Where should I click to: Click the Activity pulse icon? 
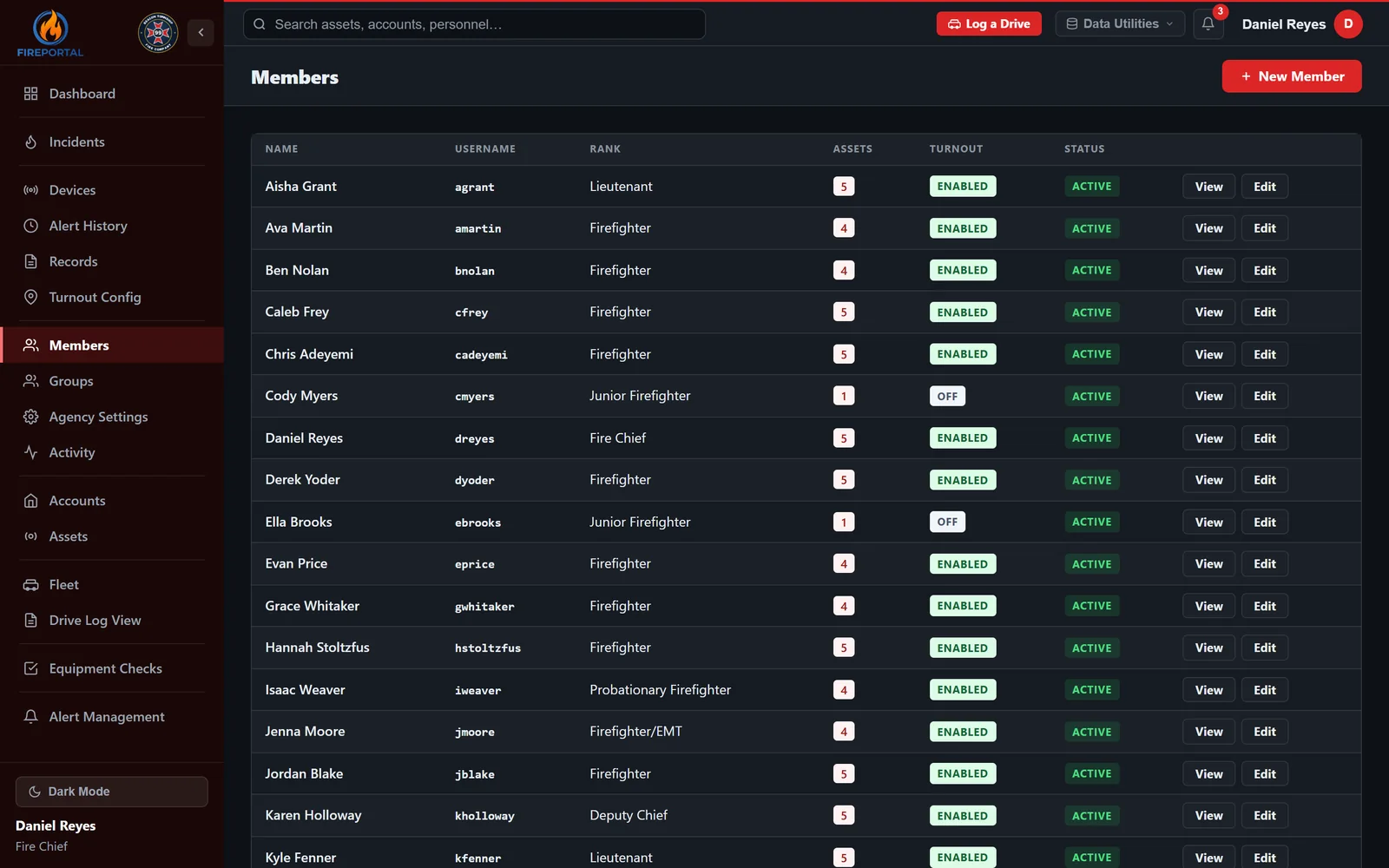click(31, 452)
